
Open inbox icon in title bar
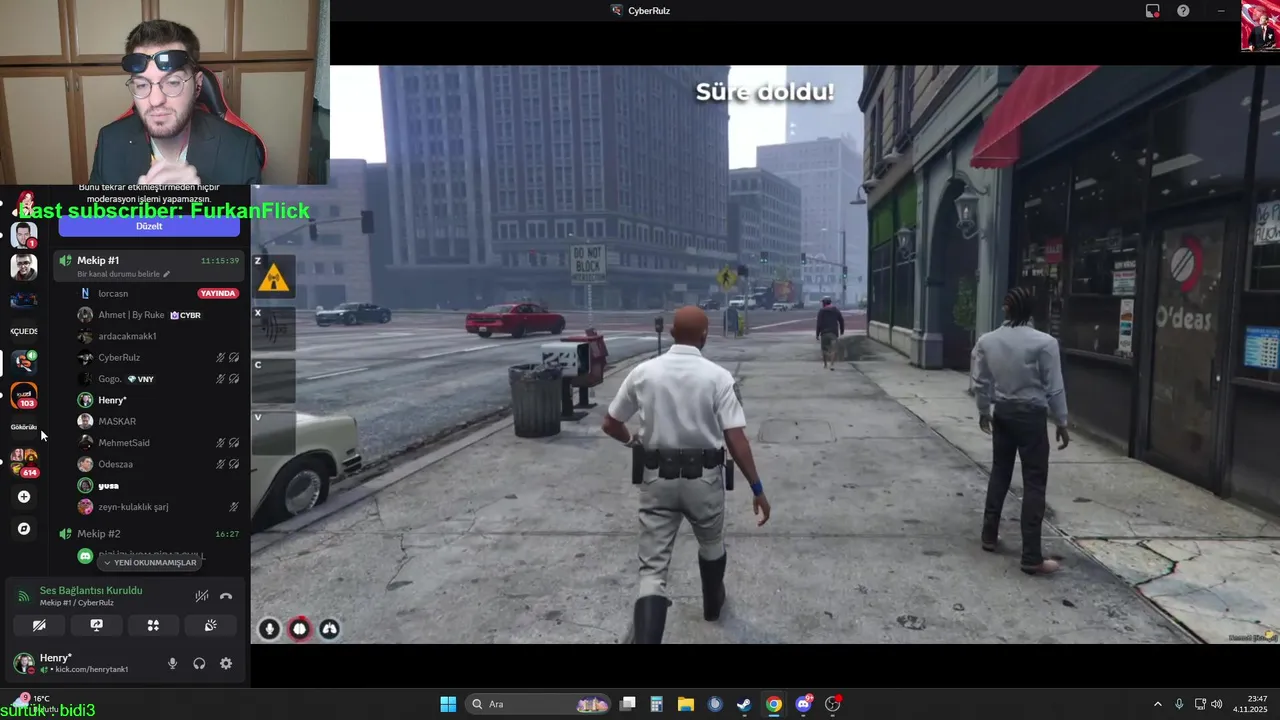coord(1153,11)
